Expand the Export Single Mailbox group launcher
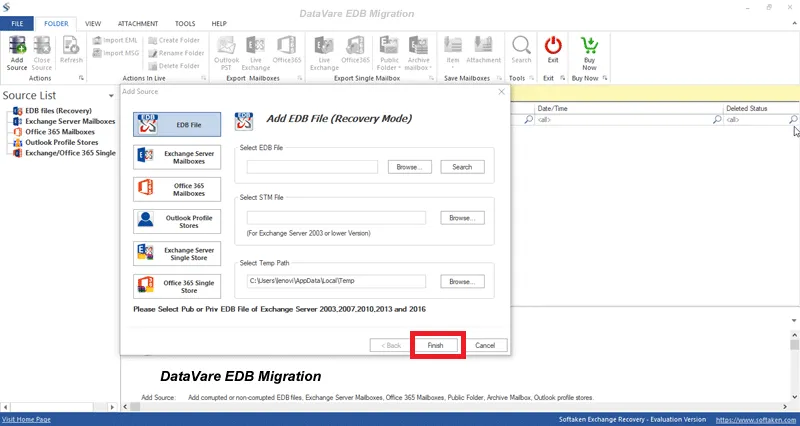The image size is (800, 426). tap(431, 78)
